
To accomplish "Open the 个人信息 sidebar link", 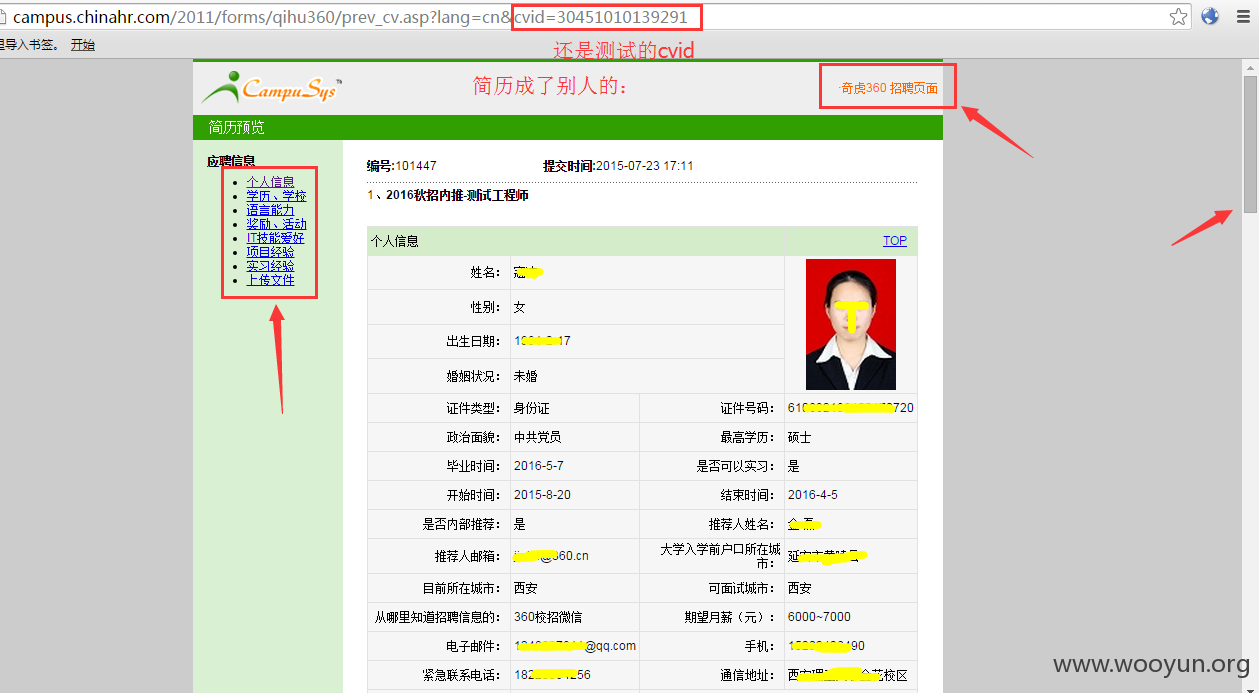I will [270, 182].
